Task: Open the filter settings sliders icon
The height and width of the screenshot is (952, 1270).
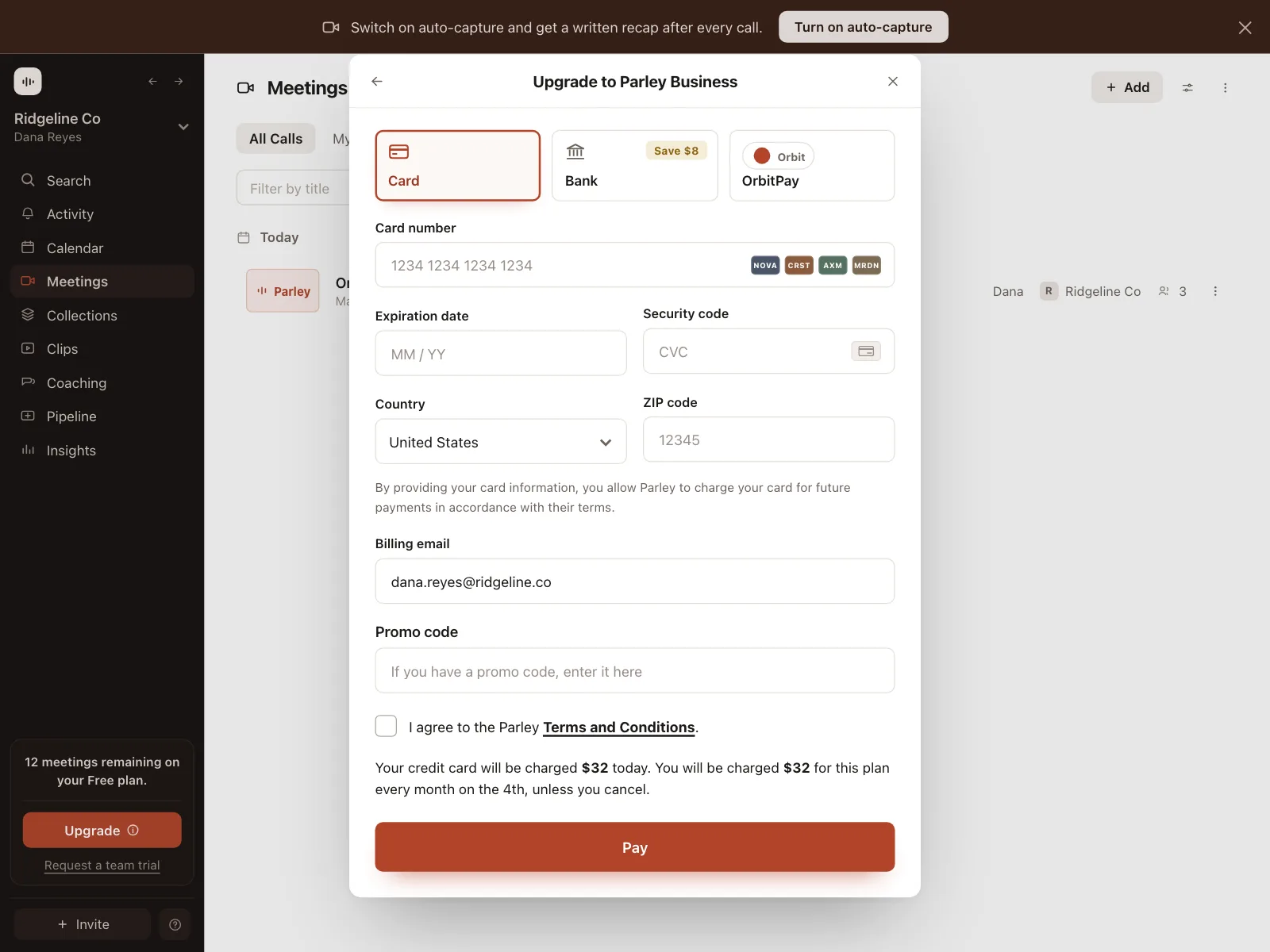Action: [x=1187, y=88]
